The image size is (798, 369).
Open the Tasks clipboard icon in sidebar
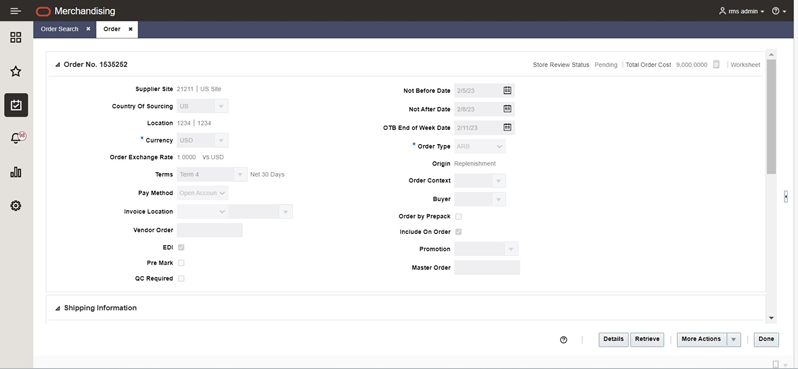click(16, 105)
